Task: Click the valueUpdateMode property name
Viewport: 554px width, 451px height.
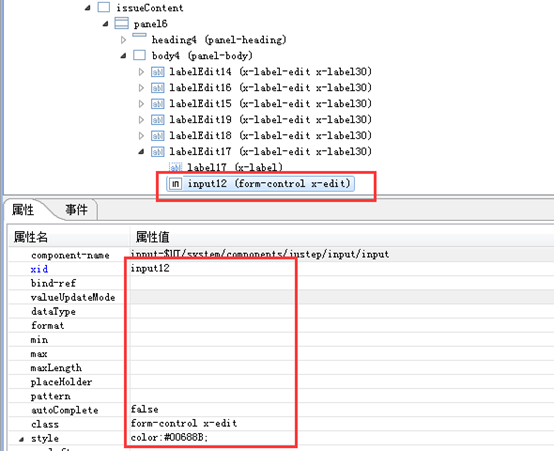Action: tap(73, 297)
